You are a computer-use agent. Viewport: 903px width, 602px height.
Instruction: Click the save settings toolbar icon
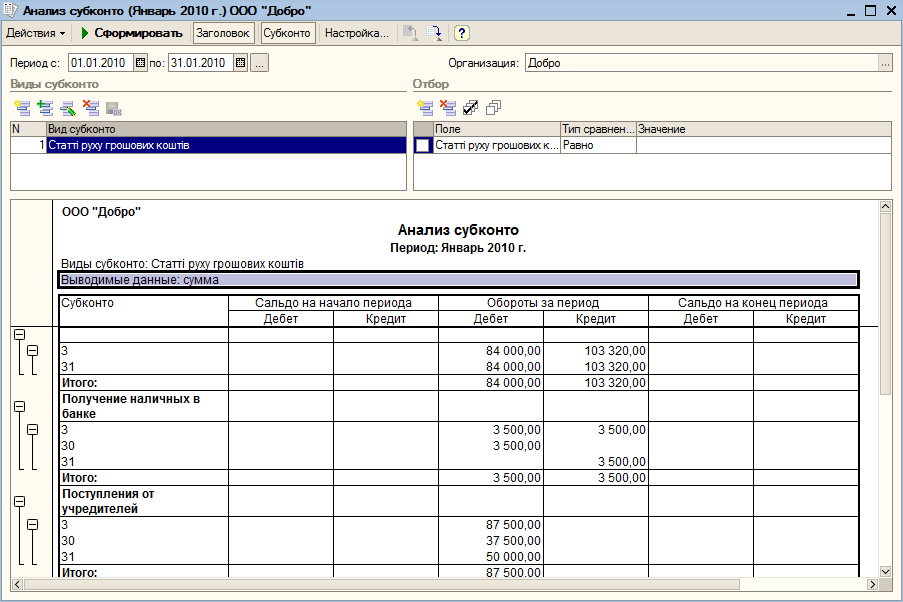434,33
